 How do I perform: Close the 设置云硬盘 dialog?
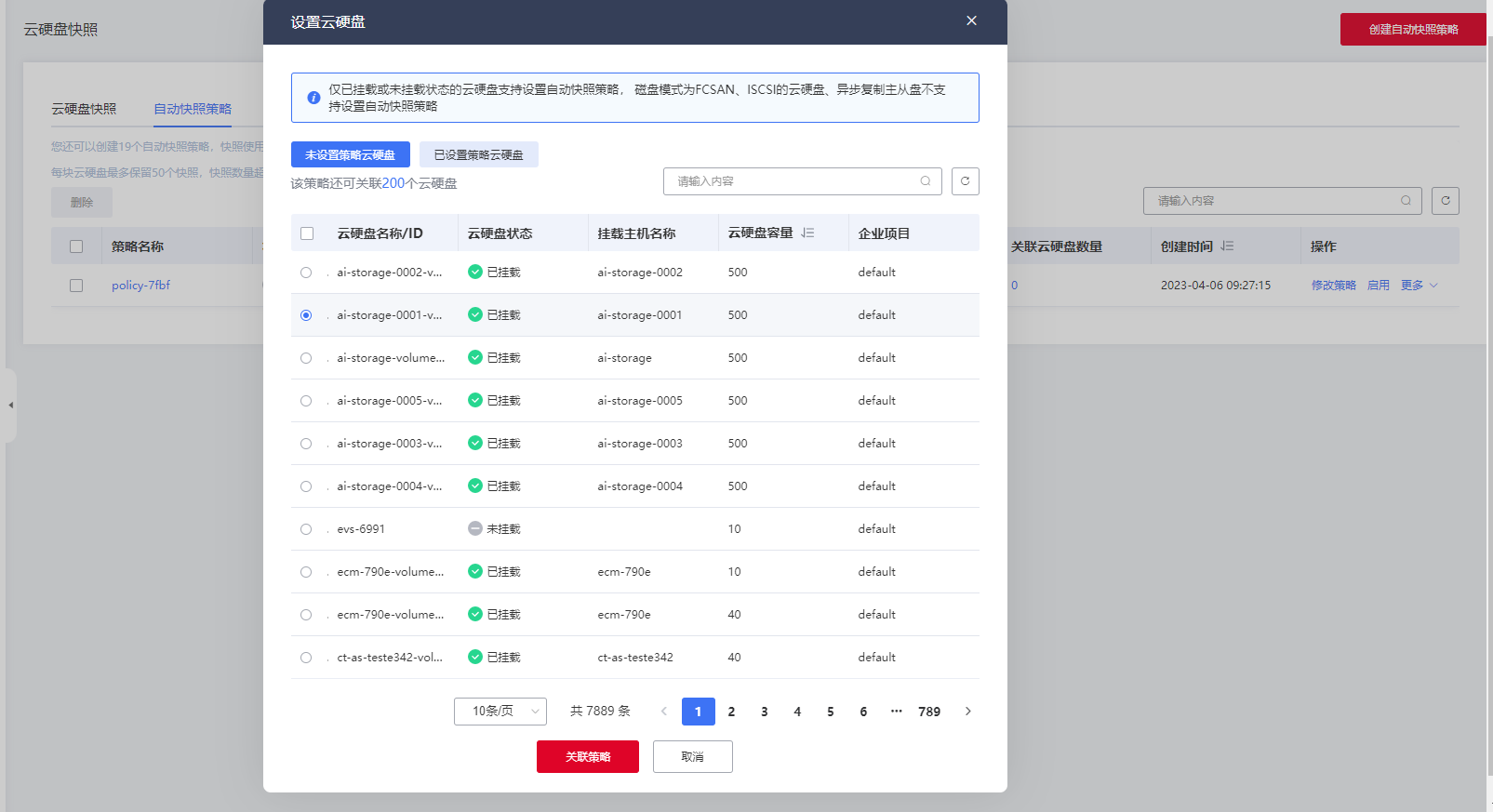coord(971,20)
